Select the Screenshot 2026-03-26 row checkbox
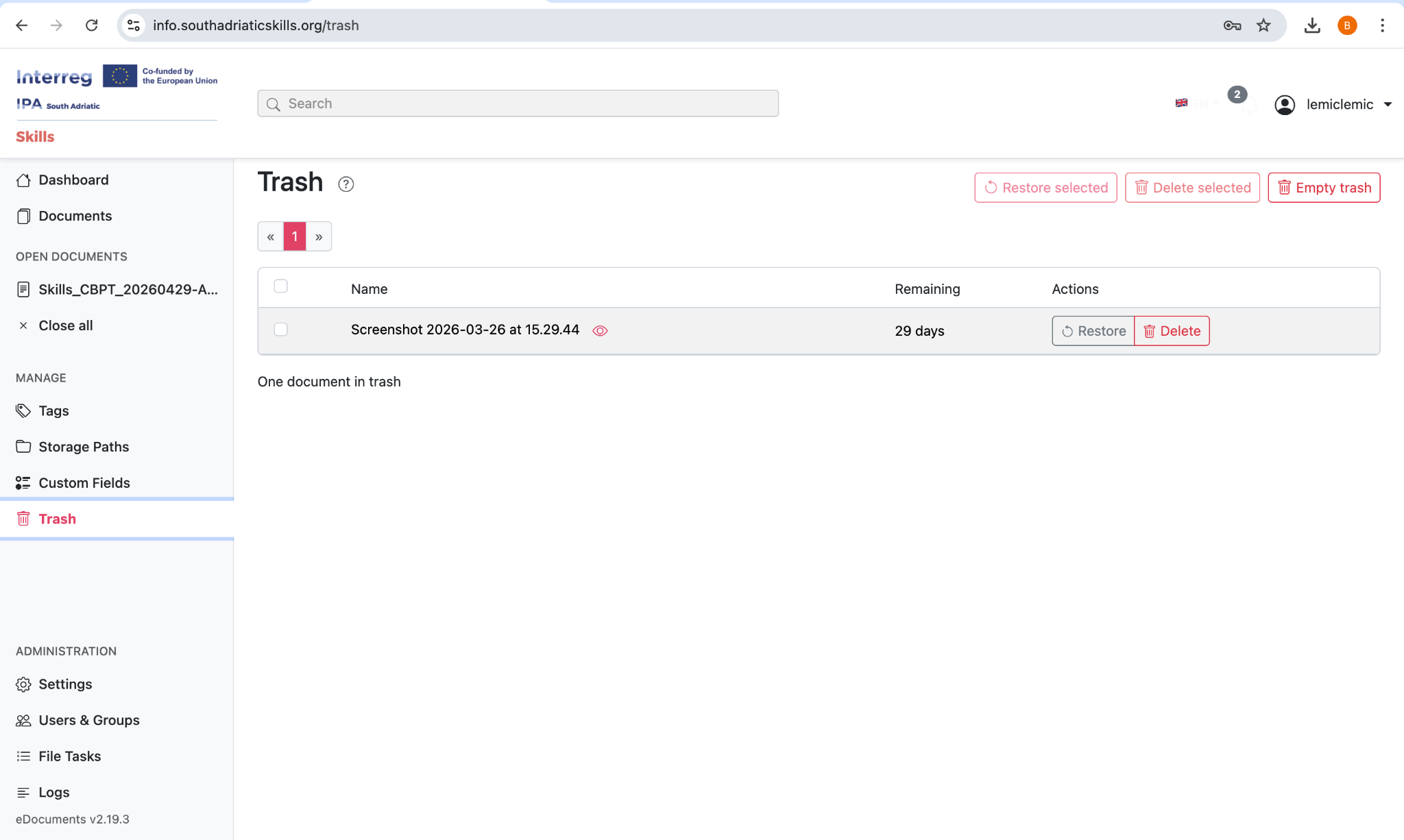Screen dimensions: 1404x840 (280, 330)
